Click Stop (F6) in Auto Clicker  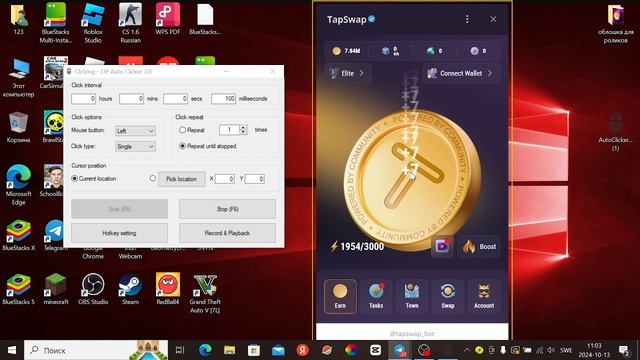[x=227, y=209]
